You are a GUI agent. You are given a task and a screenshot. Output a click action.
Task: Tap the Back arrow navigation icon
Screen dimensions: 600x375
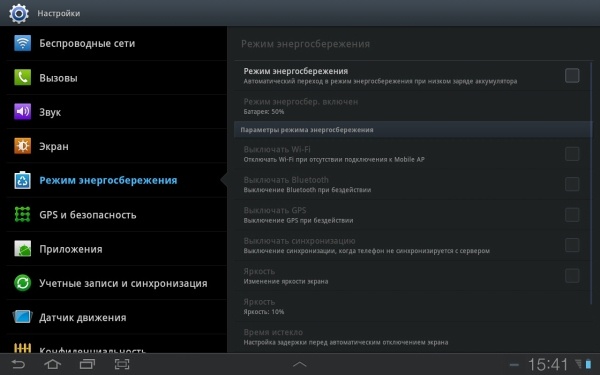(x=18, y=364)
